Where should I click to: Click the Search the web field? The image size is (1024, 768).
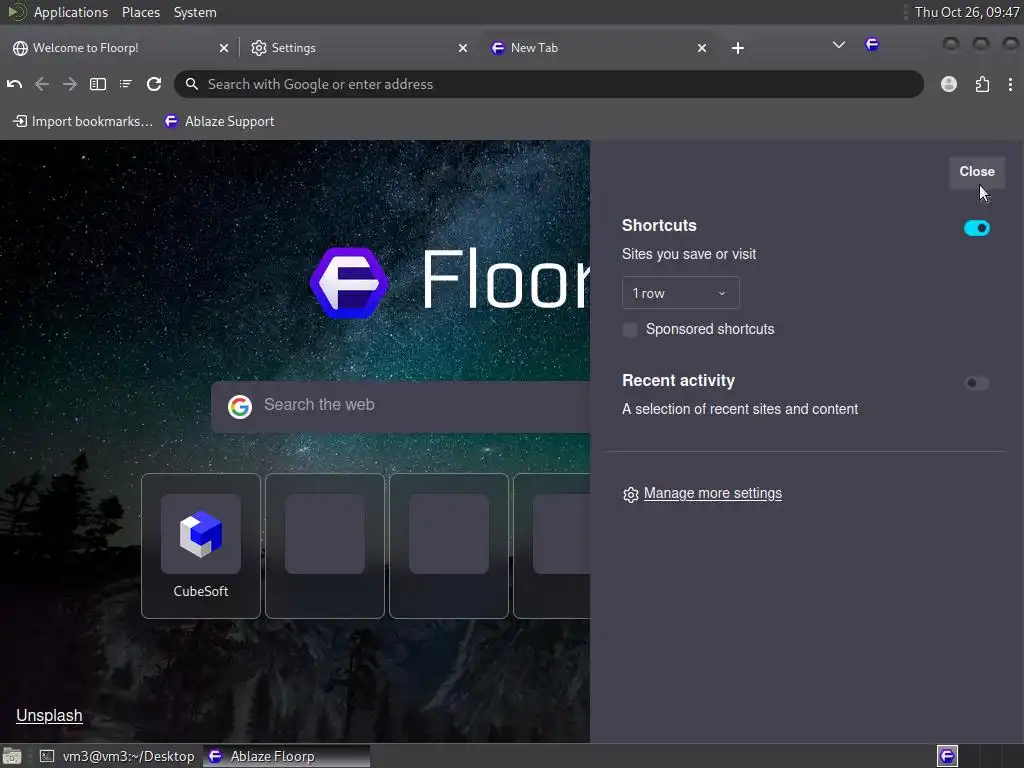click(x=401, y=406)
